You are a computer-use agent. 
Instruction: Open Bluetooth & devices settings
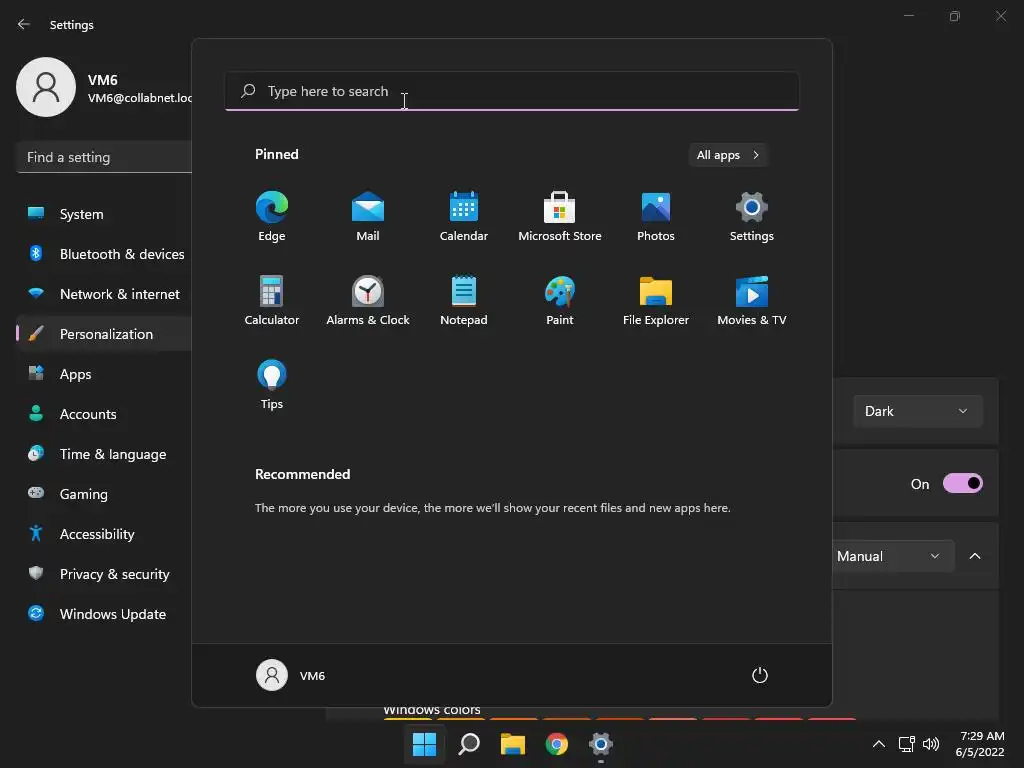pyautogui.click(x=104, y=254)
